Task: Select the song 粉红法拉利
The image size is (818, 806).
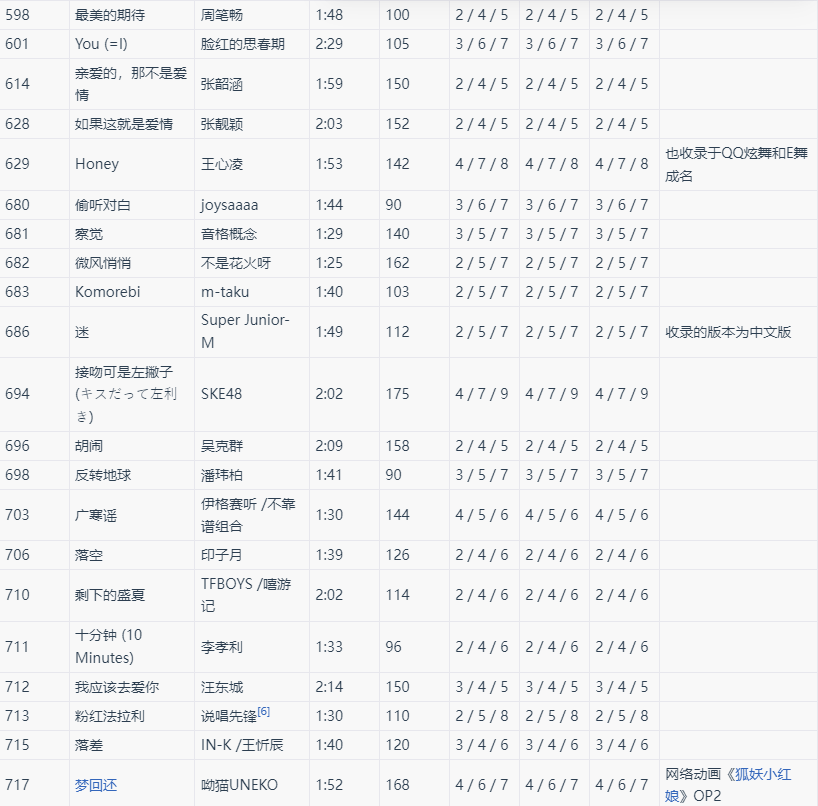Action: [110, 716]
